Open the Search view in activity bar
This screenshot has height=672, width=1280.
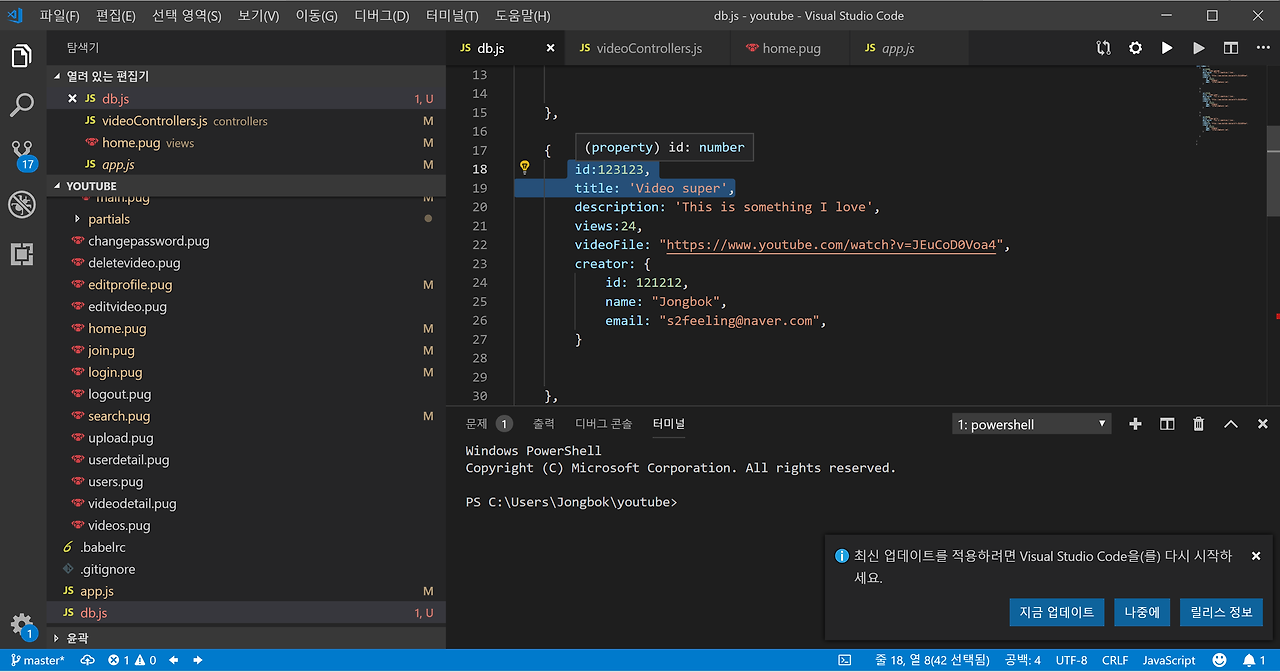pyautogui.click(x=22, y=105)
